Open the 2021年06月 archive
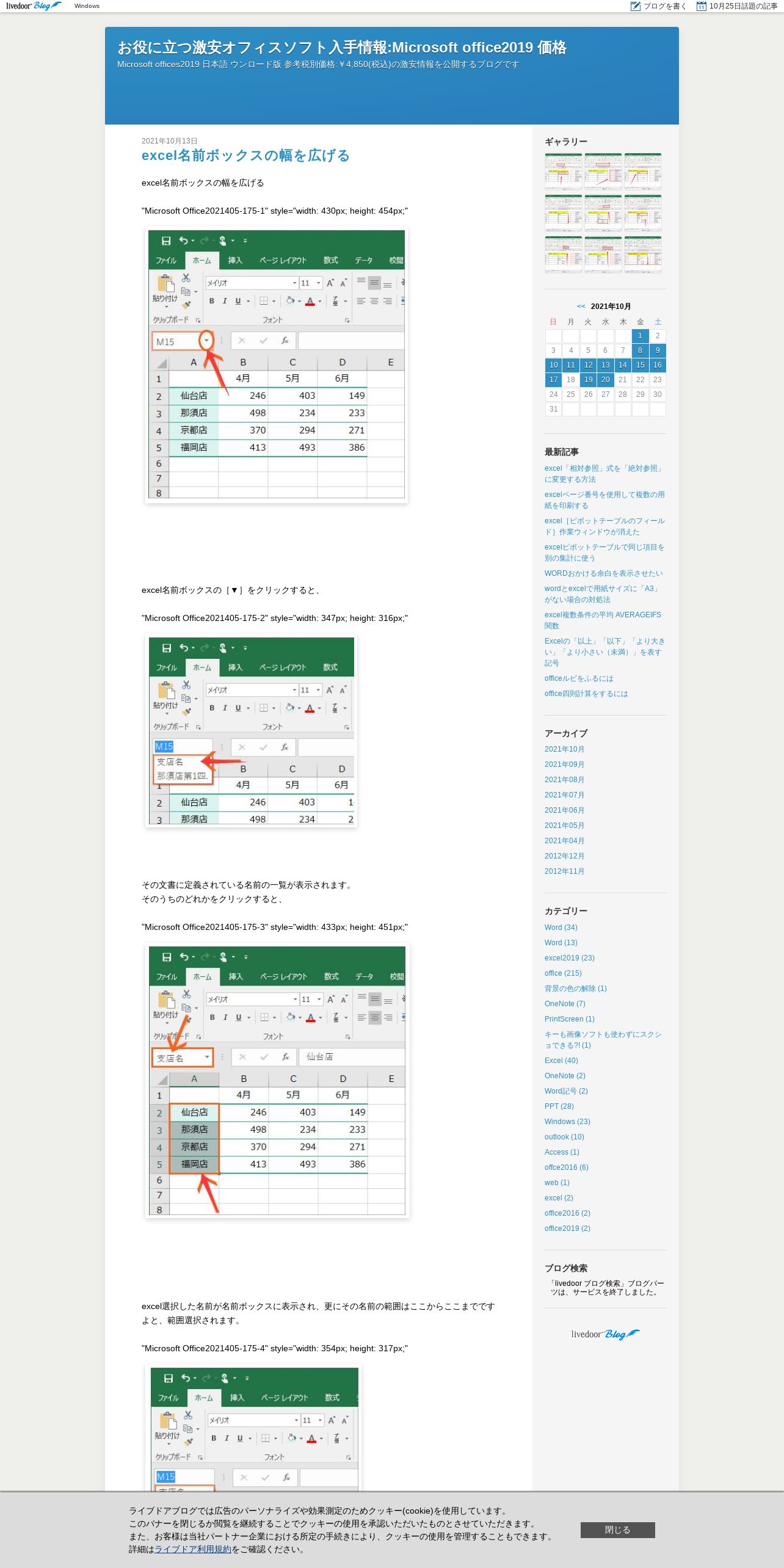Image resolution: width=784 pixels, height=1568 pixels. point(564,810)
